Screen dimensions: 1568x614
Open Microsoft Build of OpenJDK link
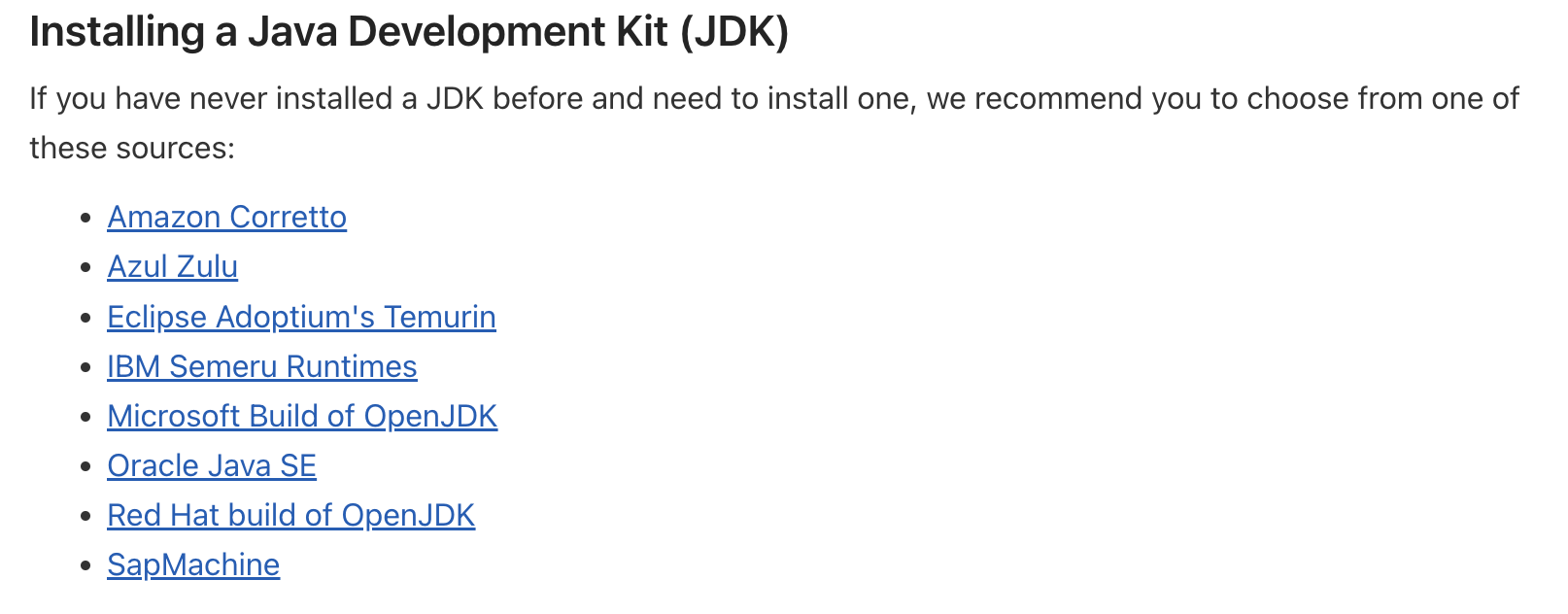[x=301, y=416]
